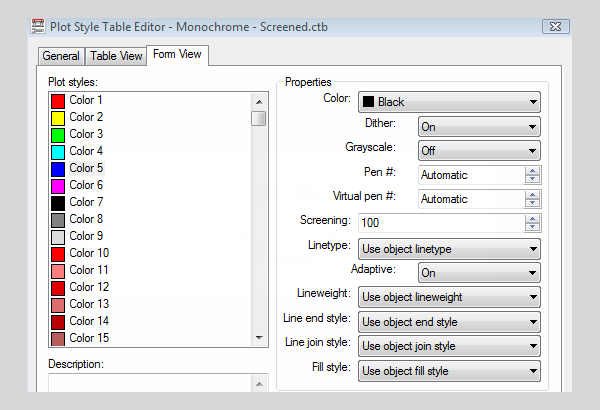Open the Line end style dropdown
The image size is (600, 410).
[449, 322]
